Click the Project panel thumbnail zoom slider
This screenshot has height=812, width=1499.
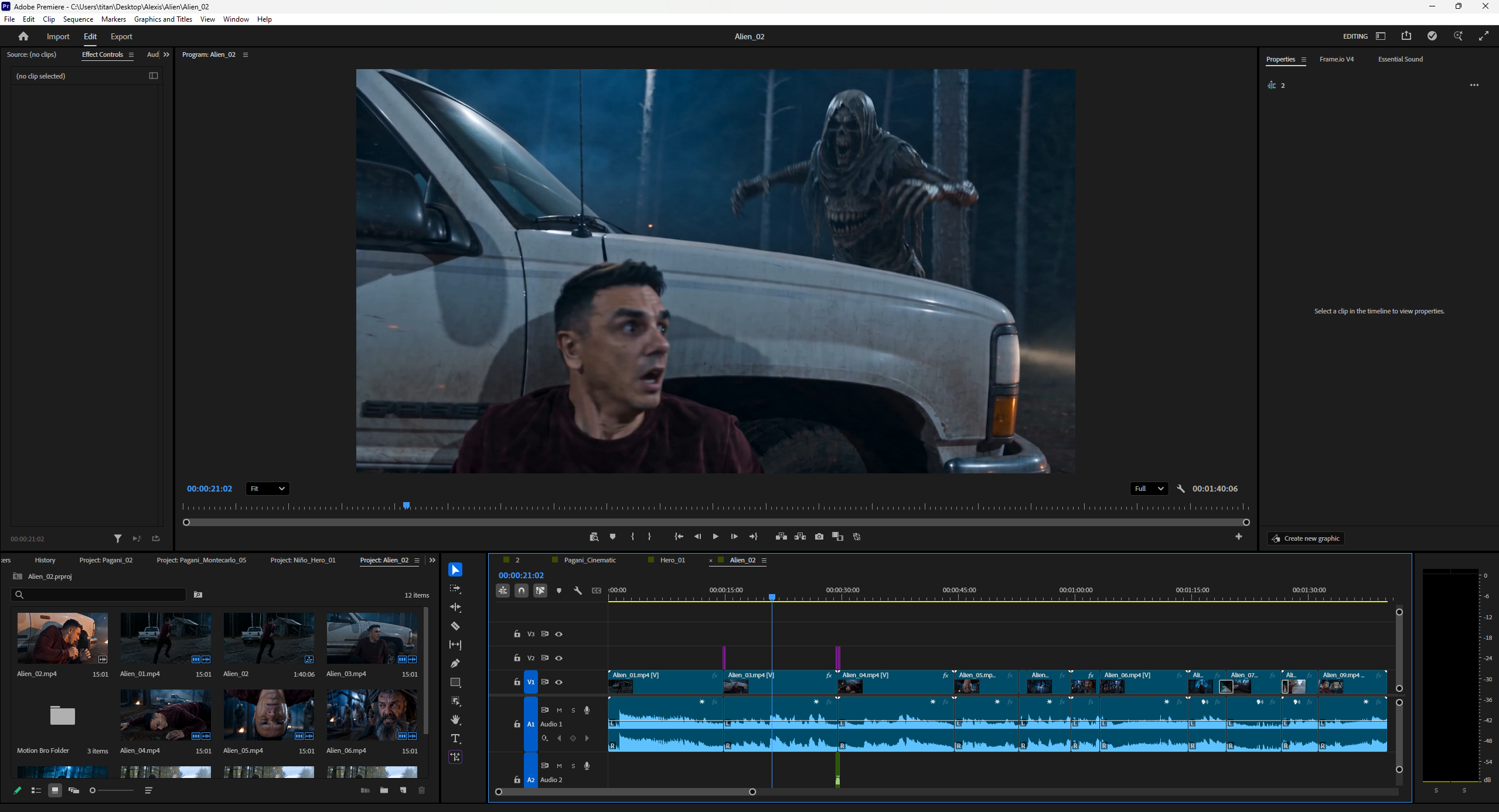113,790
